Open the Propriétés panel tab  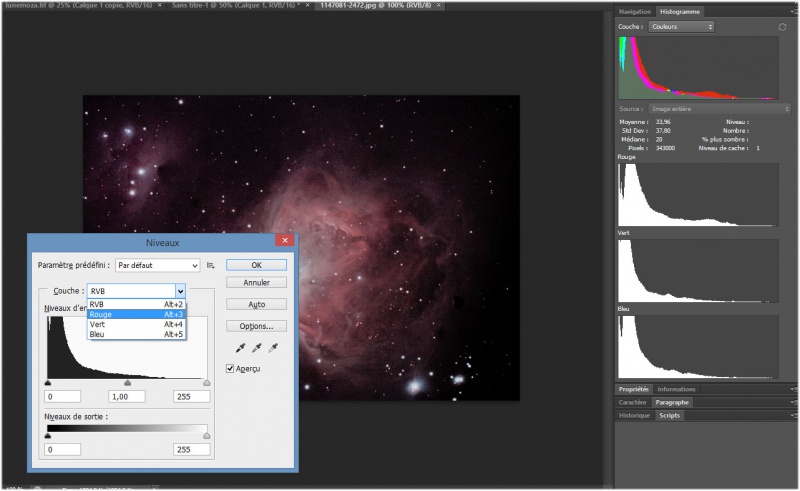[633, 389]
